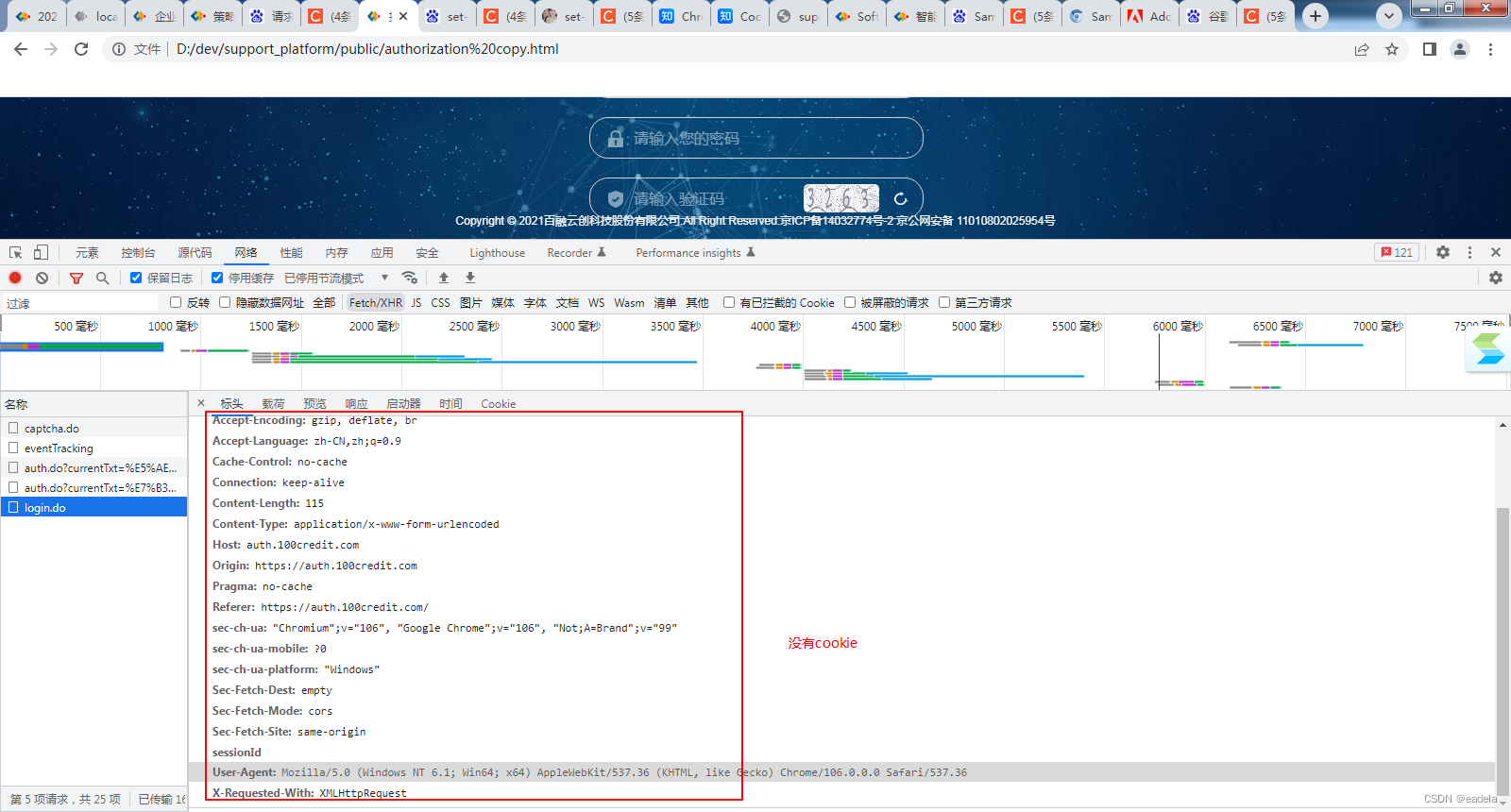The image size is (1511, 812).
Task: Open network conditions wifi icon
Action: pyautogui.click(x=410, y=278)
